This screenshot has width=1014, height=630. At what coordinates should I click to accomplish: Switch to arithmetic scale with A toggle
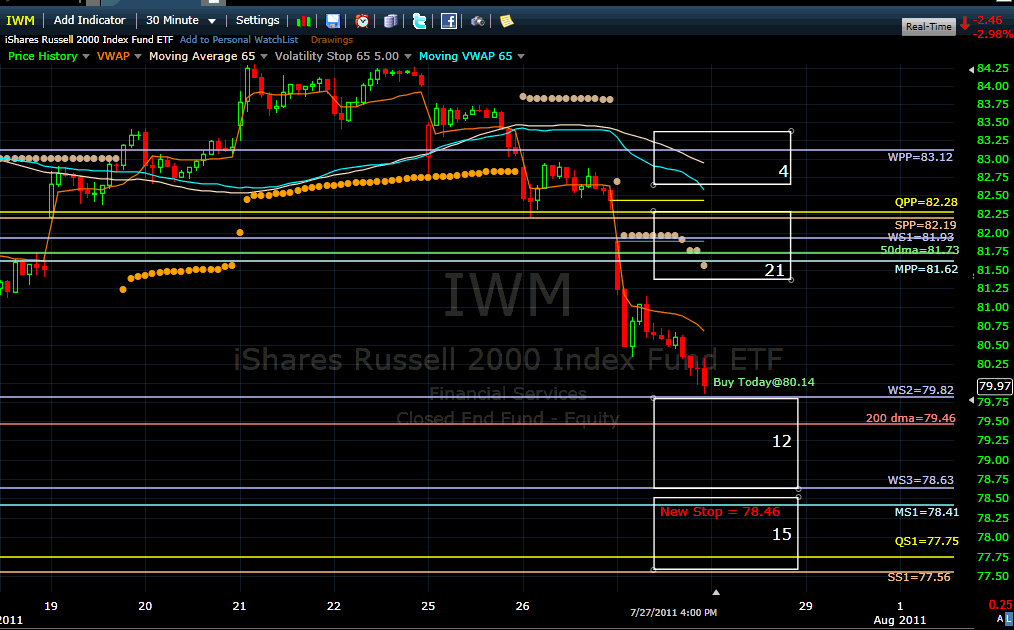(x=1000, y=620)
